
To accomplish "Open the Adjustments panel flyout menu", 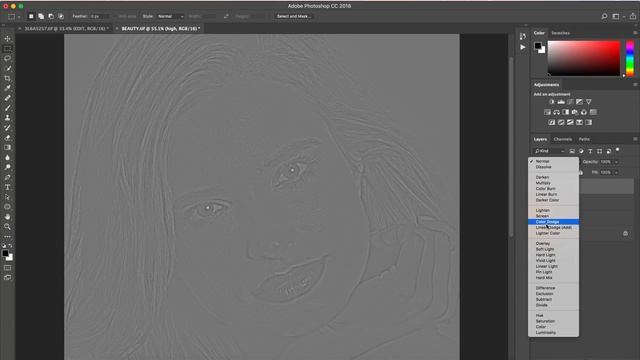I will 635,84.
